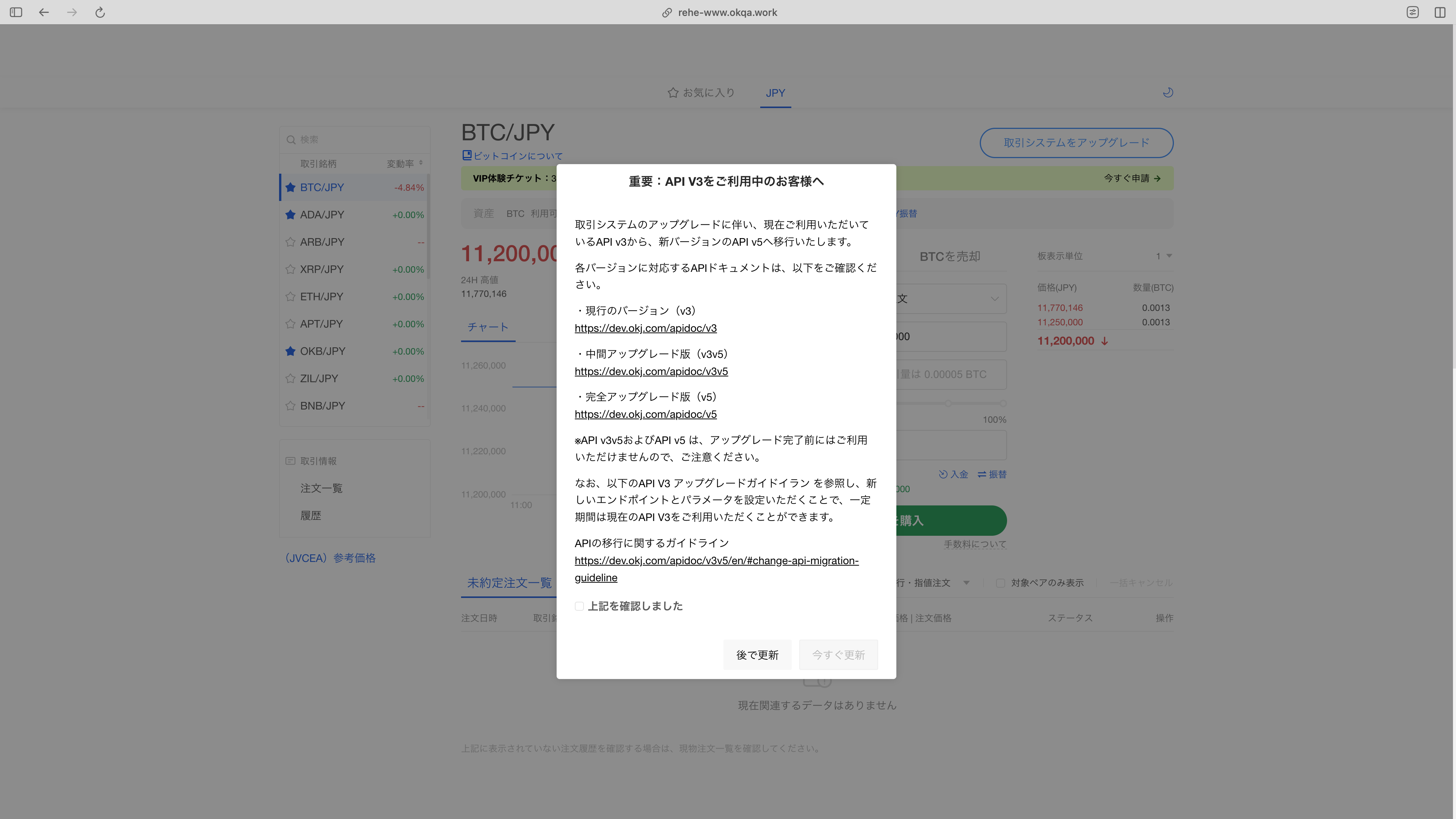Favorite XRP/JPY with its star icon
Screen dimensions: 1456x819
(x=290, y=269)
